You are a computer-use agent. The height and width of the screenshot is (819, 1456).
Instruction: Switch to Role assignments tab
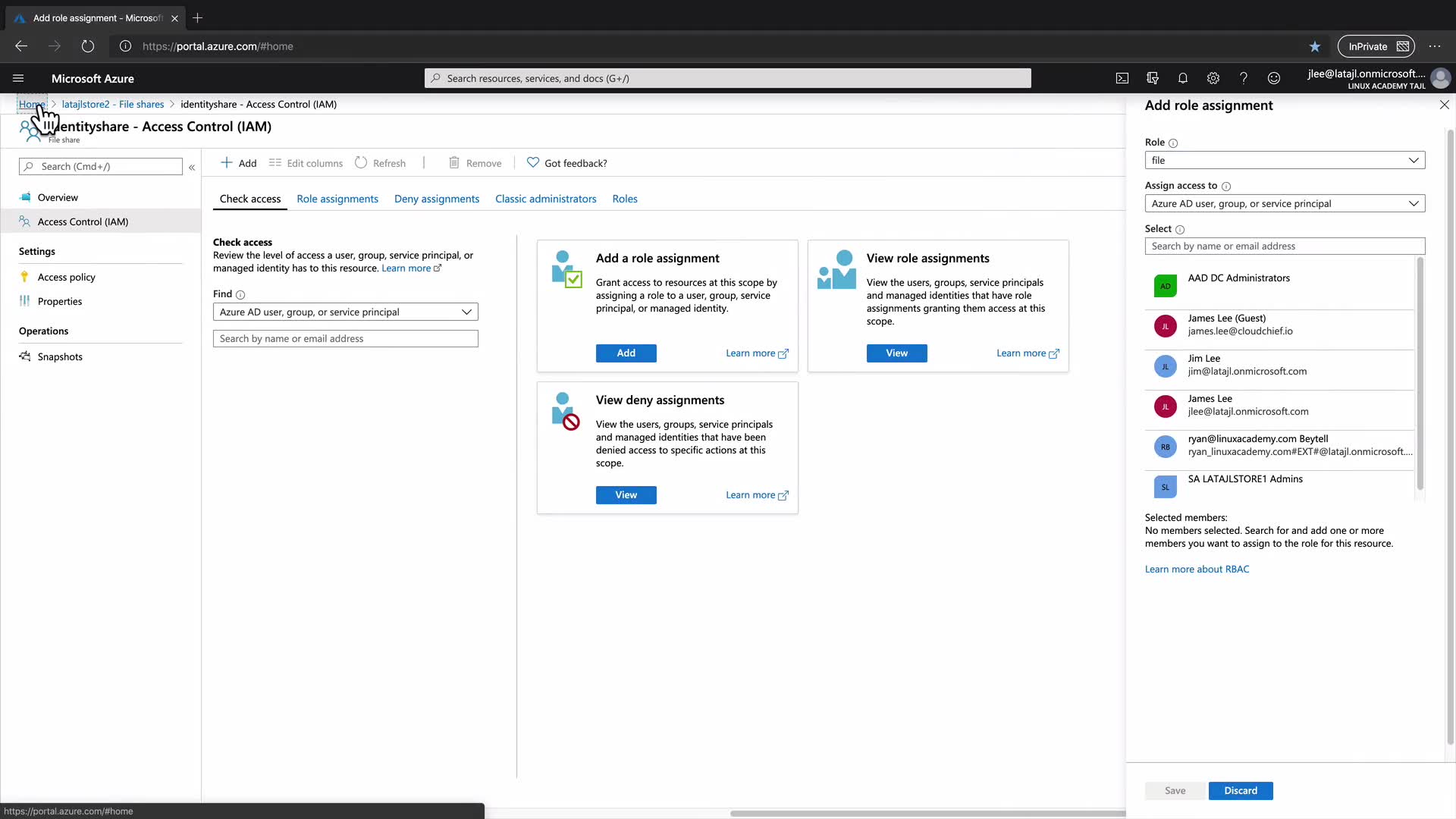[x=337, y=199]
